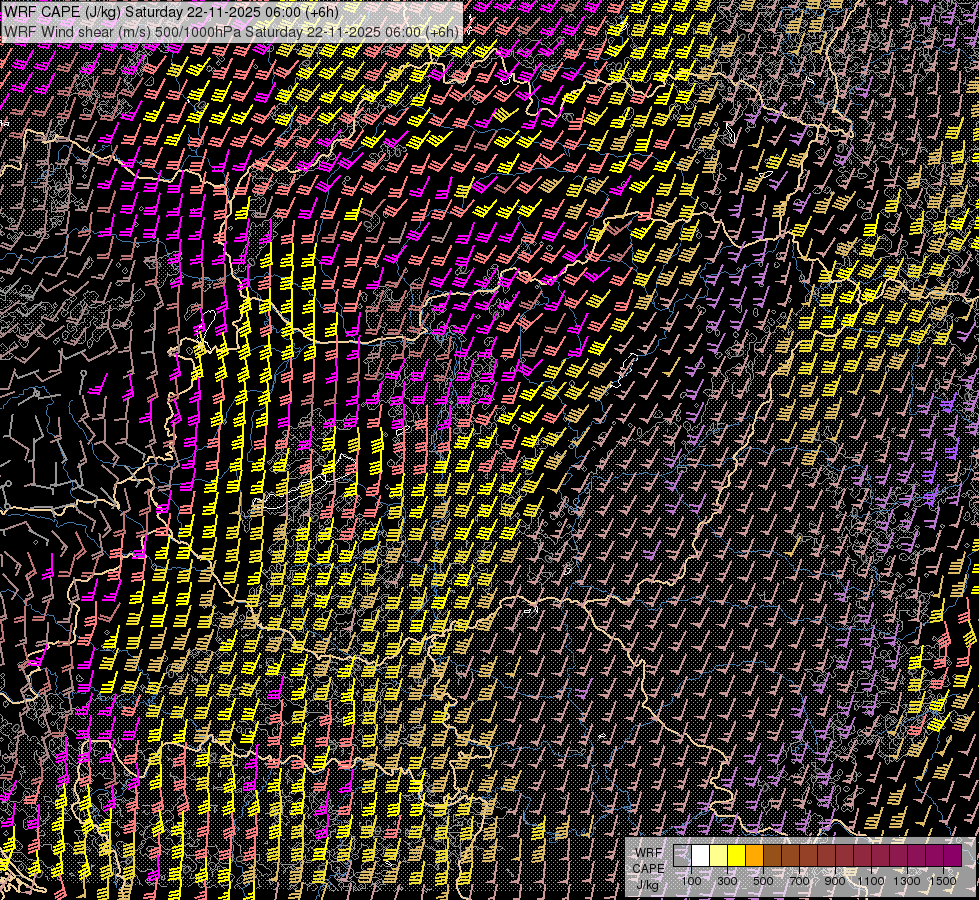Click the legend value 900
979x900 pixels.
point(835,881)
